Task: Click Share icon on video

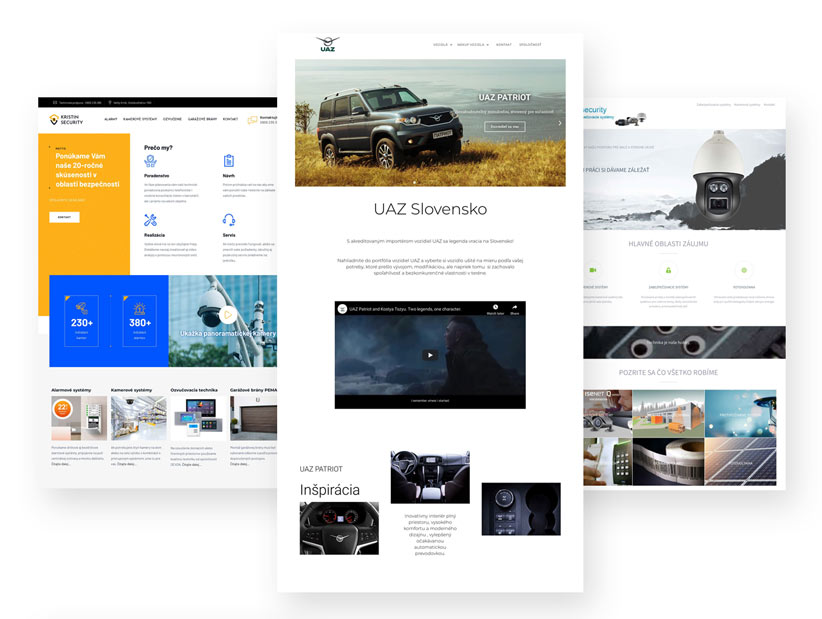Action: [515, 309]
